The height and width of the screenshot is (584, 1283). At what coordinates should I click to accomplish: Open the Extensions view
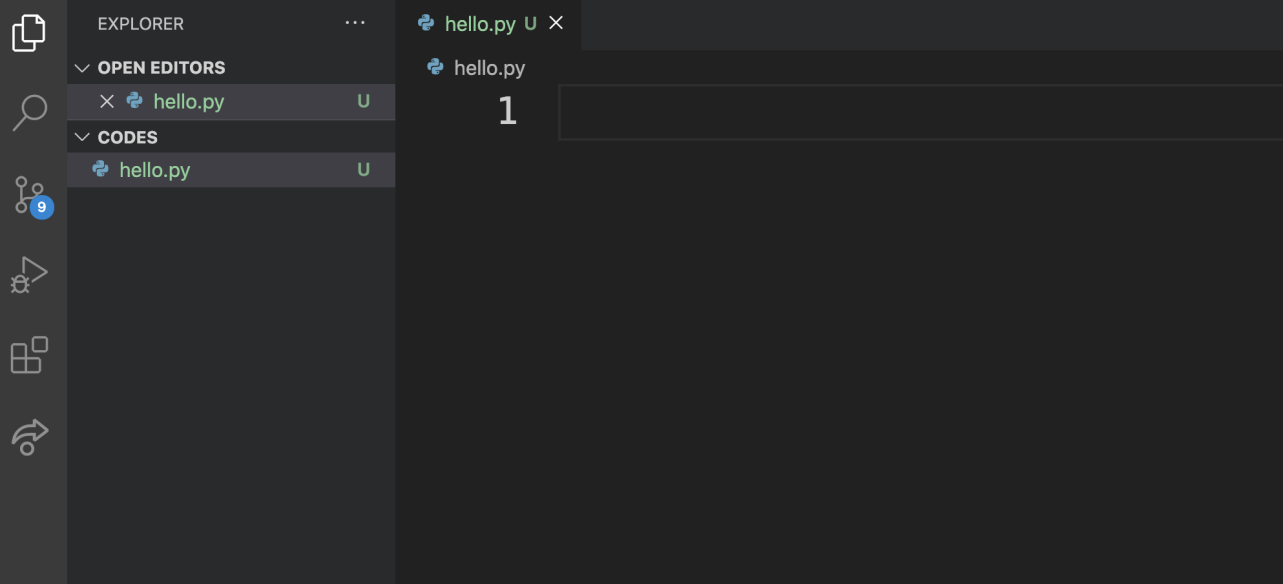(29, 355)
